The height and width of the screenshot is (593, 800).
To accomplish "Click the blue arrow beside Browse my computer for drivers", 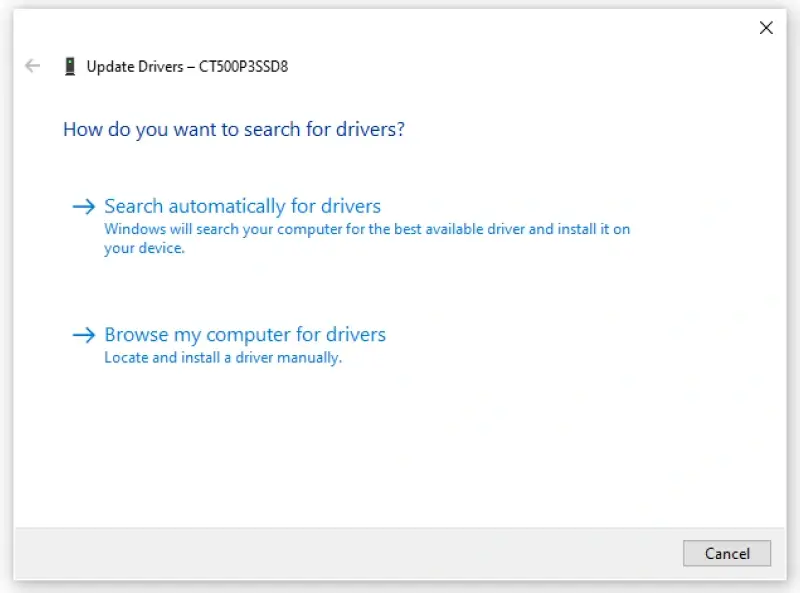I will point(83,334).
